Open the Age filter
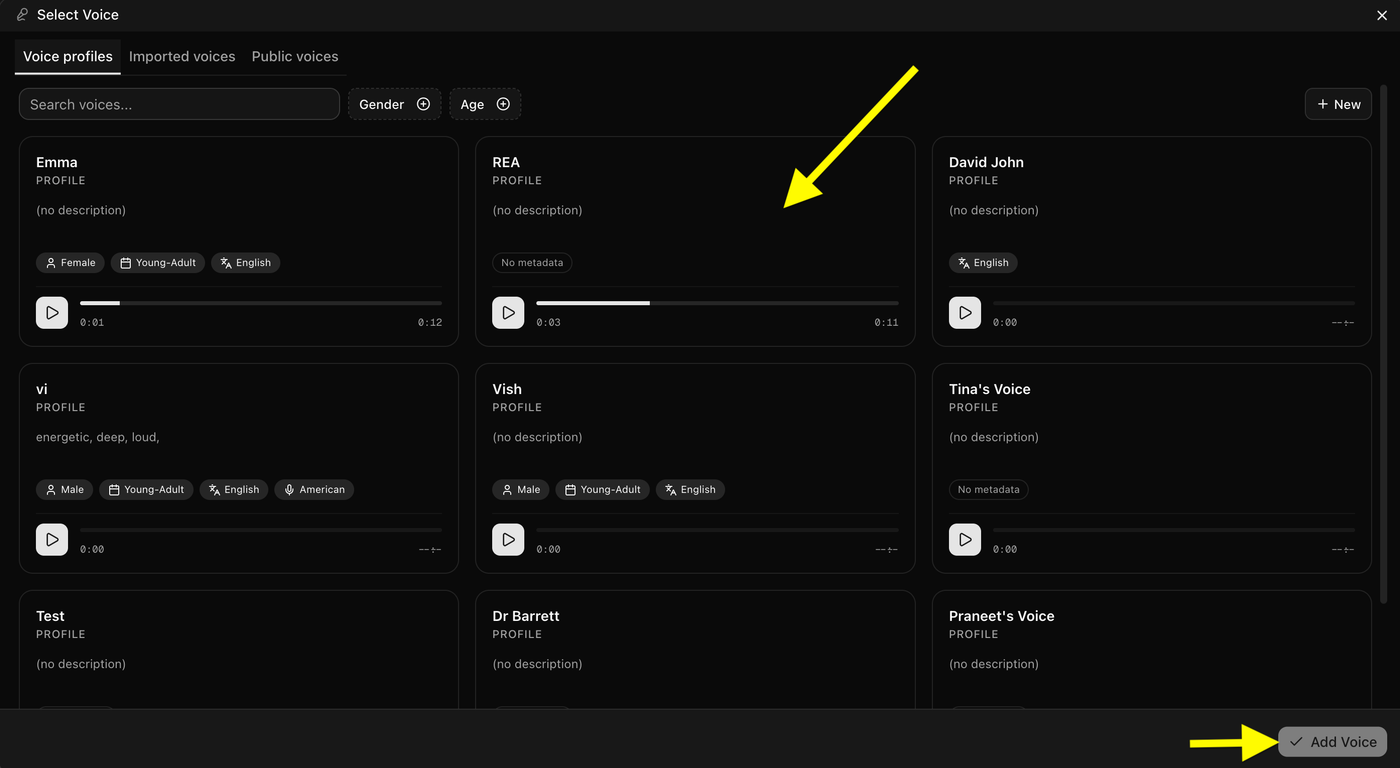Image resolution: width=1400 pixels, height=768 pixels. coord(485,104)
